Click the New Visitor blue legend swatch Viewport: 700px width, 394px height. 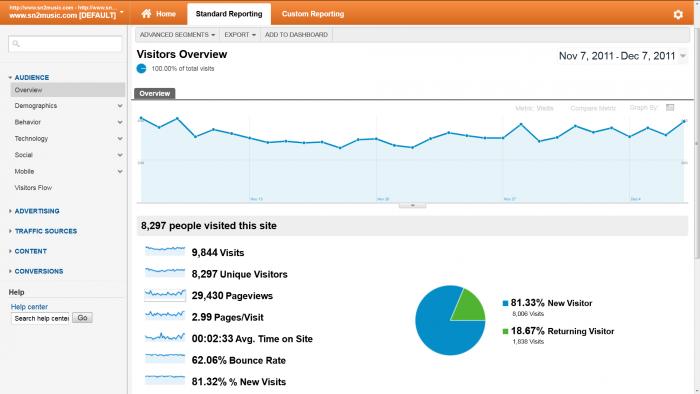point(505,303)
